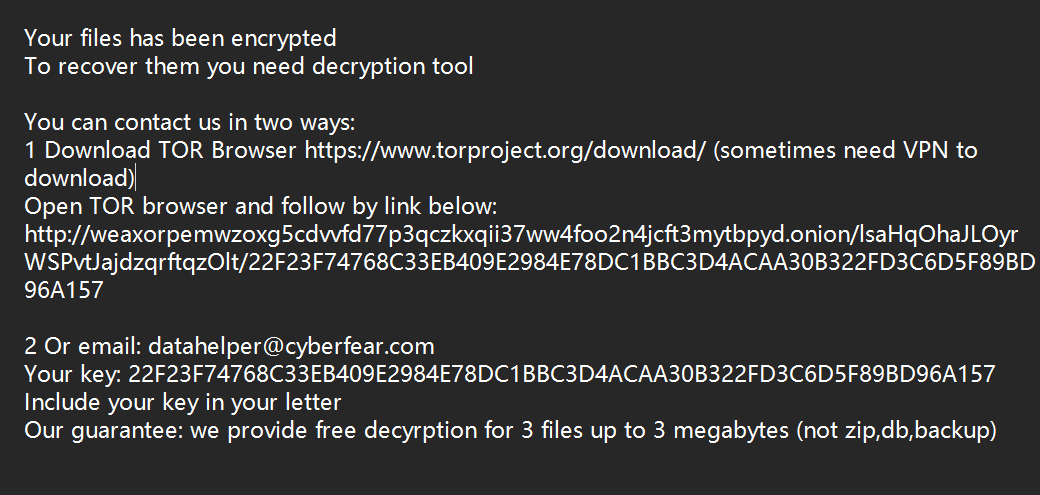Open the torproject.org download URL
Image resolution: width=1040 pixels, height=495 pixels.
pyautogui.click(x=505, y=151)
